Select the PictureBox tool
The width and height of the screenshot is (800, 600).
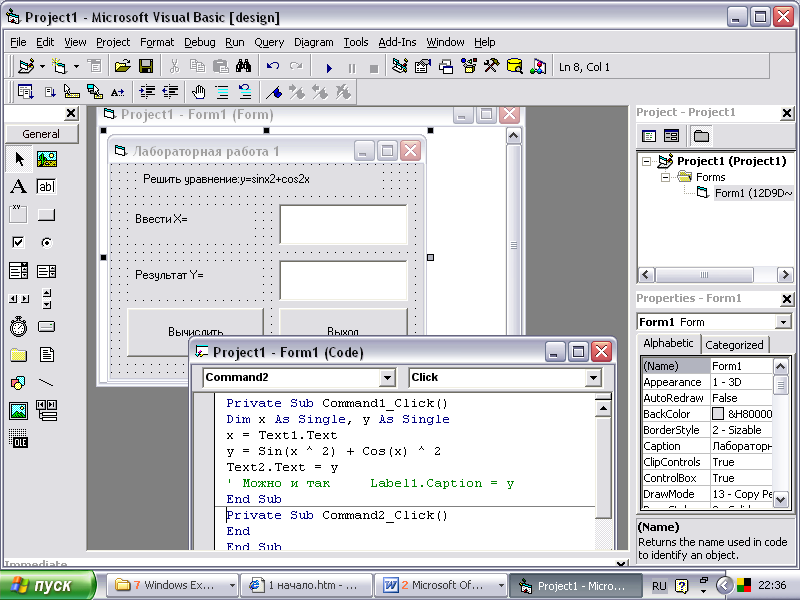click(46, 159)
